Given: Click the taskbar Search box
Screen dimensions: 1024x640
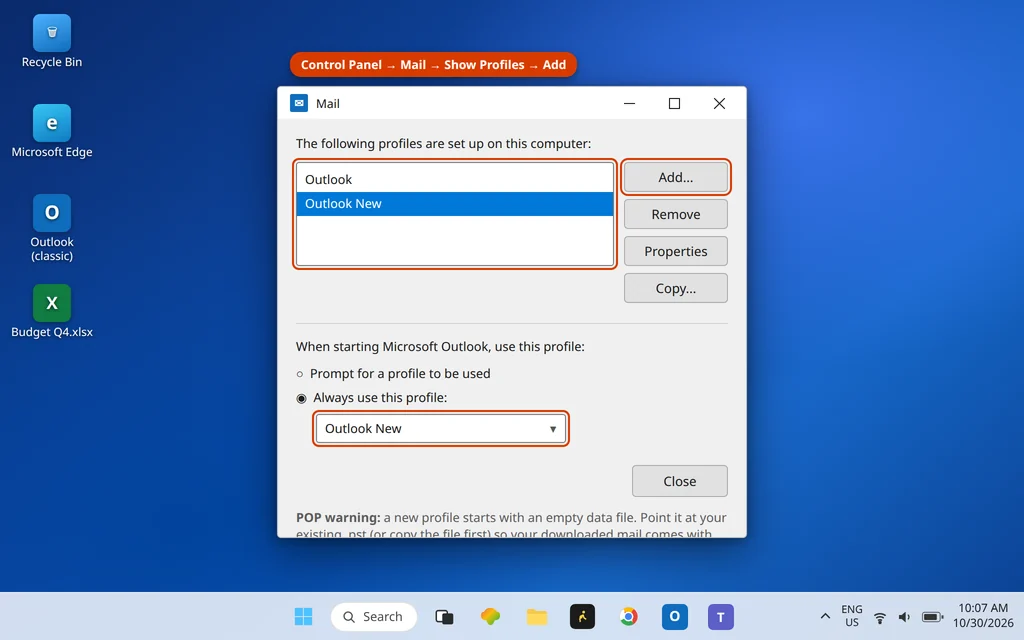Looking at the screenshot, I should coord(374,616).
